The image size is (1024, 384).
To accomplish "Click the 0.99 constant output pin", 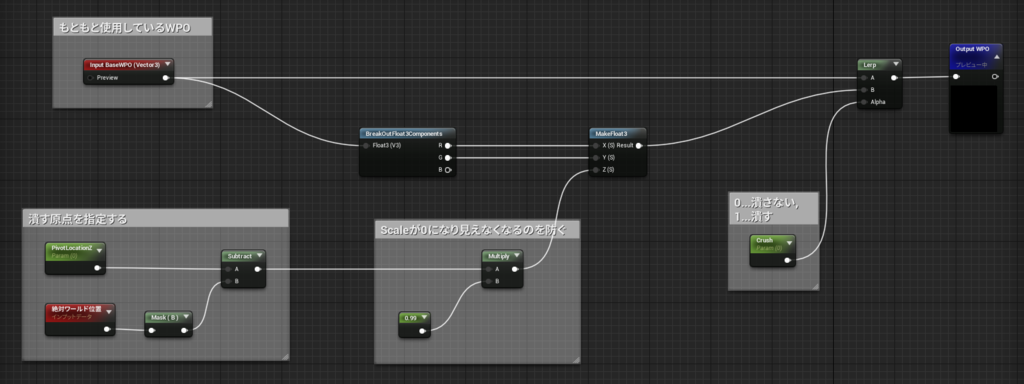I will [423, 331].
